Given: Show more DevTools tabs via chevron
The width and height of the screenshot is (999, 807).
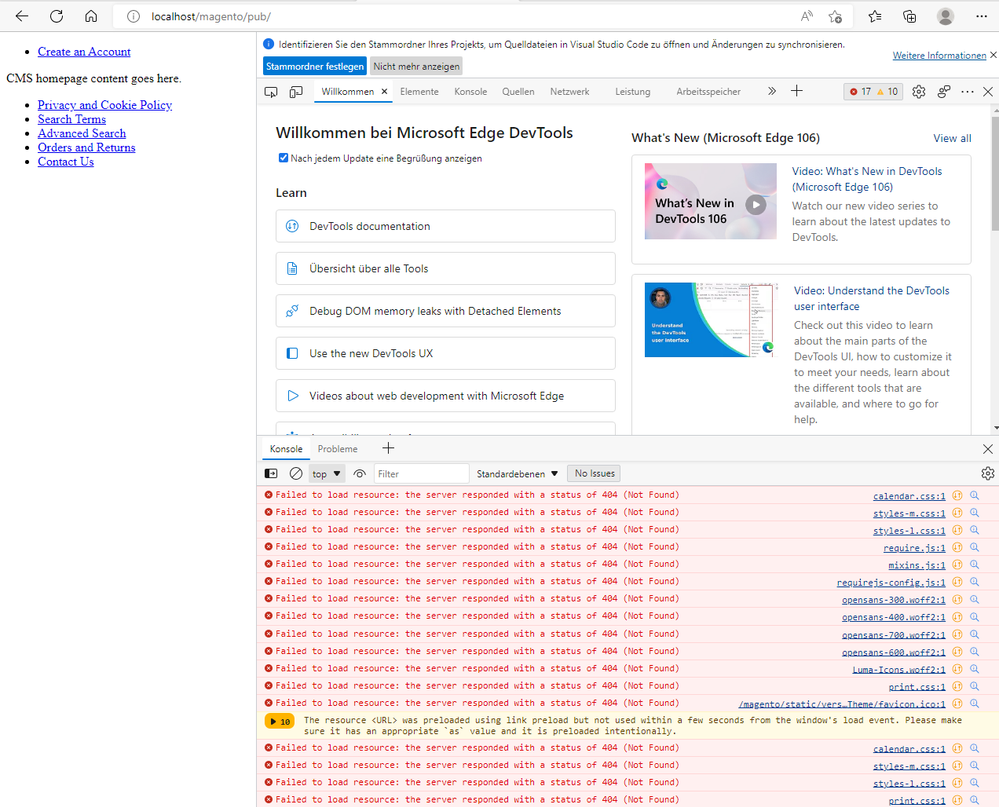Looking at the screenshot, I should click(772, 92).
